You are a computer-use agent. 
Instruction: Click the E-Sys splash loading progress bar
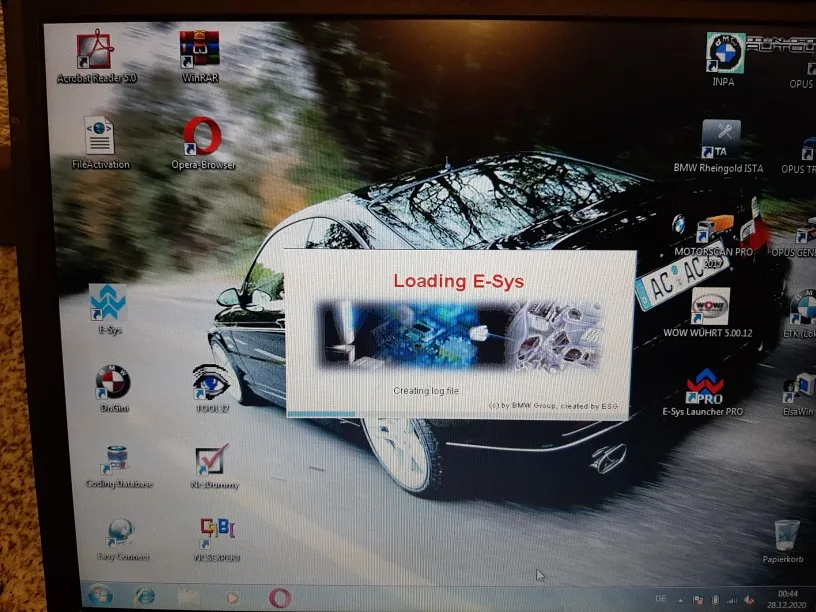click(458, 414)
